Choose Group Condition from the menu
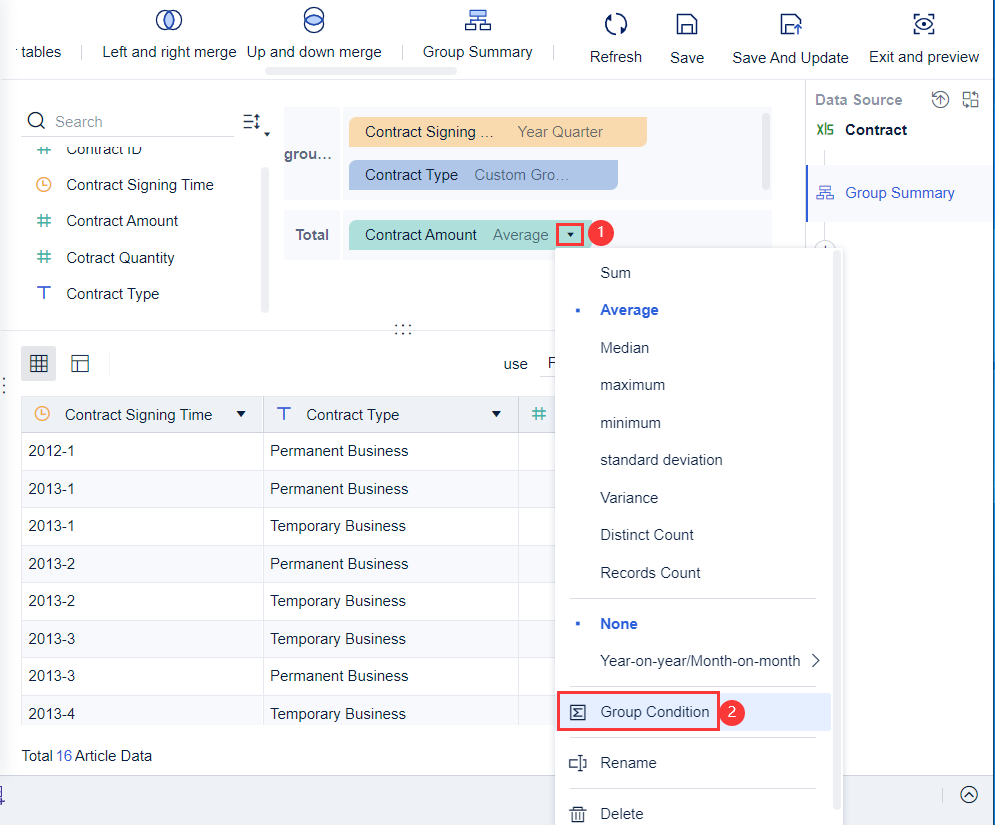The height and width of the screenshot is (825, 995). (x=654, y=712)
